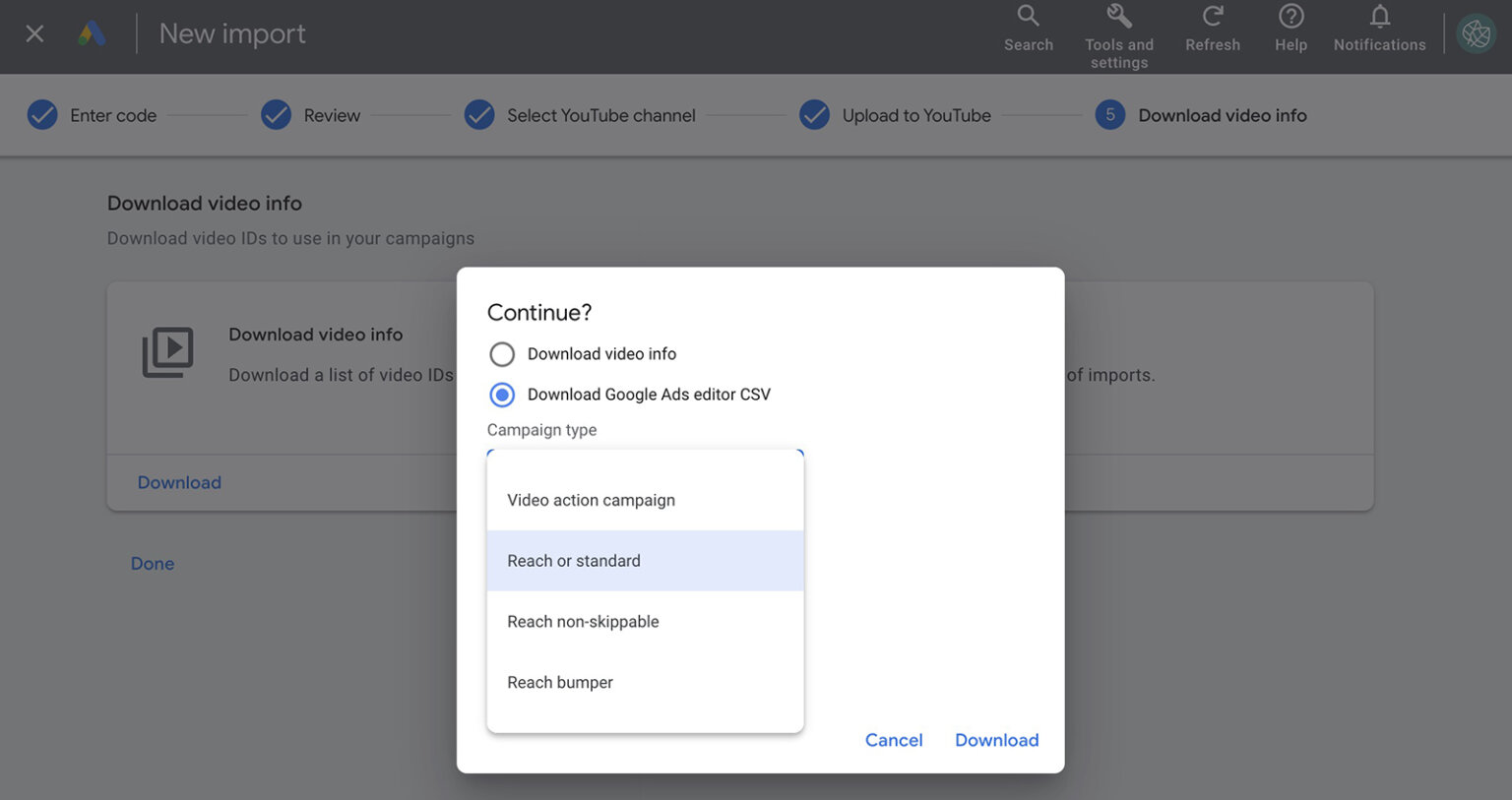Viewport: 1512px width, 800px height.
Task: Click the Done link
Action: click(x=153, y=564)
